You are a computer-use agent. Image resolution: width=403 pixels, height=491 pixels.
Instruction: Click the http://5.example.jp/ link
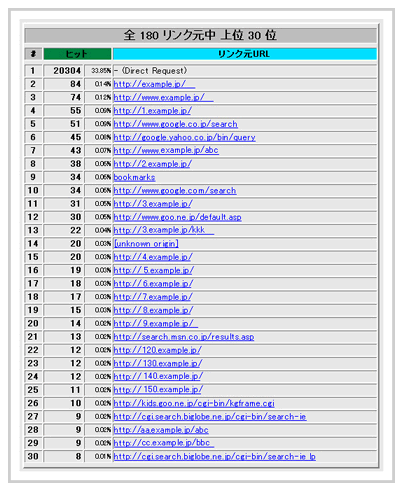(x=154, y=270)
